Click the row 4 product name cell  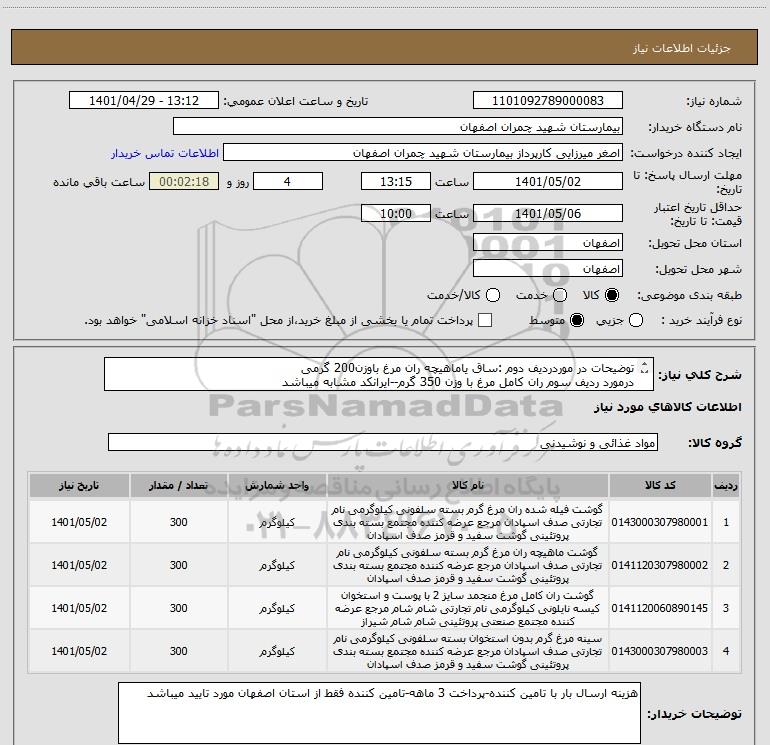tap(468, 651)
